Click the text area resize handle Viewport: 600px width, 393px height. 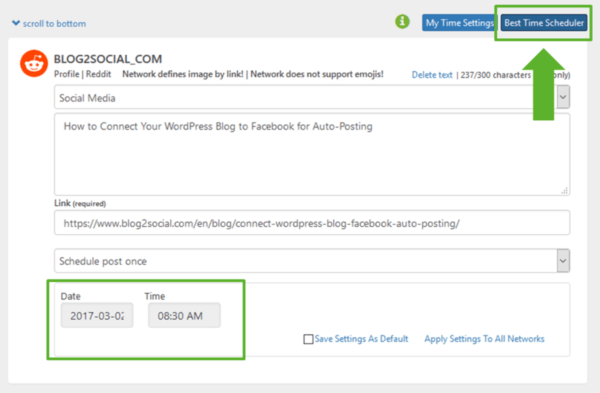coord(565,191)
